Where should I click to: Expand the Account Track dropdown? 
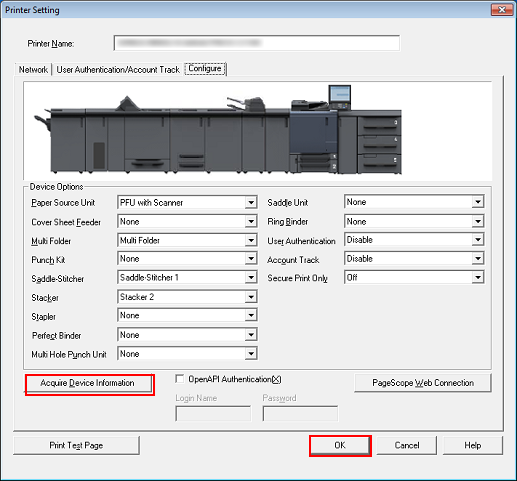414,258
